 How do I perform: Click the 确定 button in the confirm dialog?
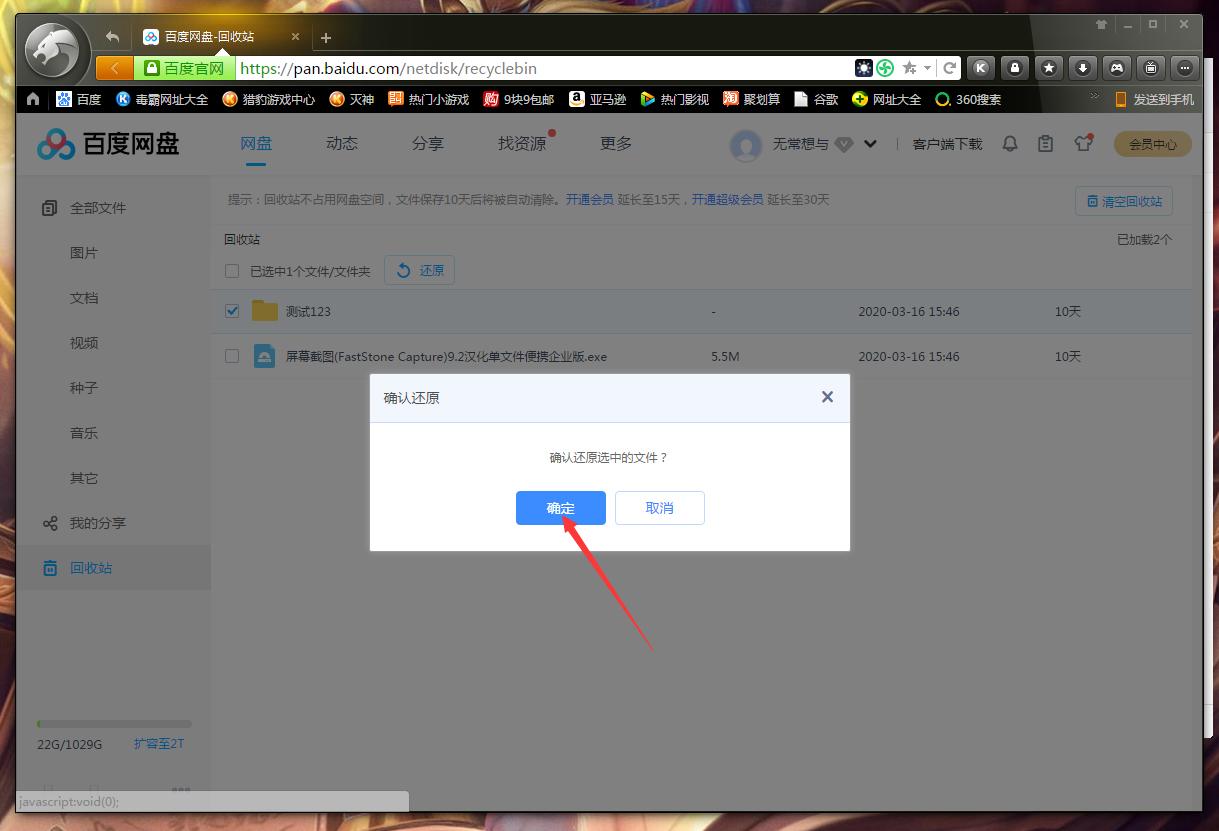[x=560, y=508]
